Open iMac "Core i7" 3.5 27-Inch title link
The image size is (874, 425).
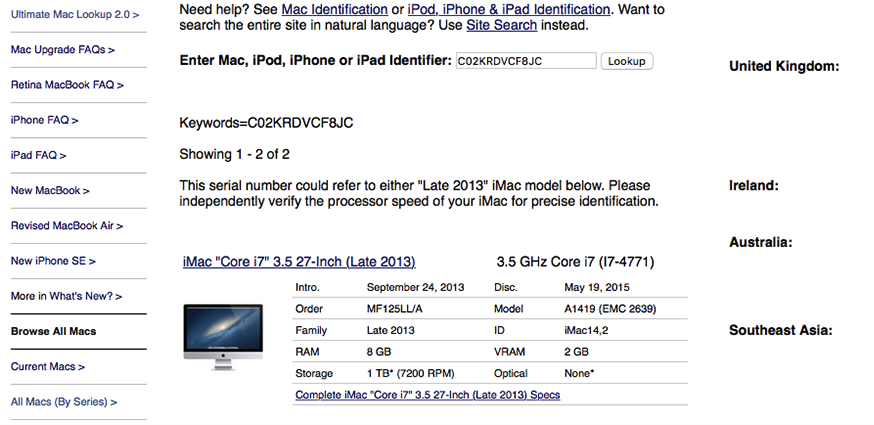pos(298,262)
